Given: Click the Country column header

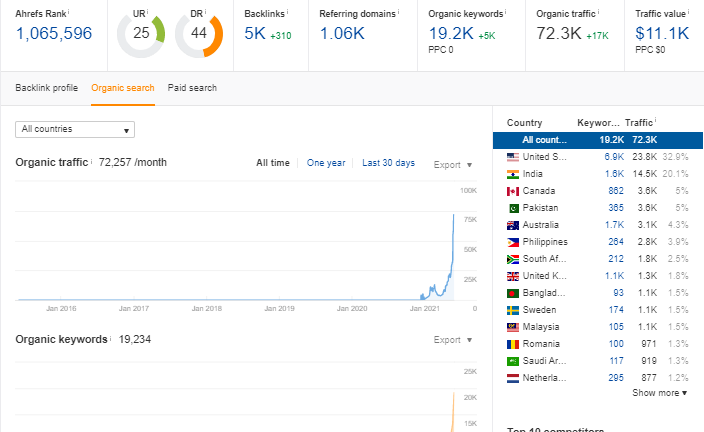Looking at the screenshot, I should [x=524, y=123].
